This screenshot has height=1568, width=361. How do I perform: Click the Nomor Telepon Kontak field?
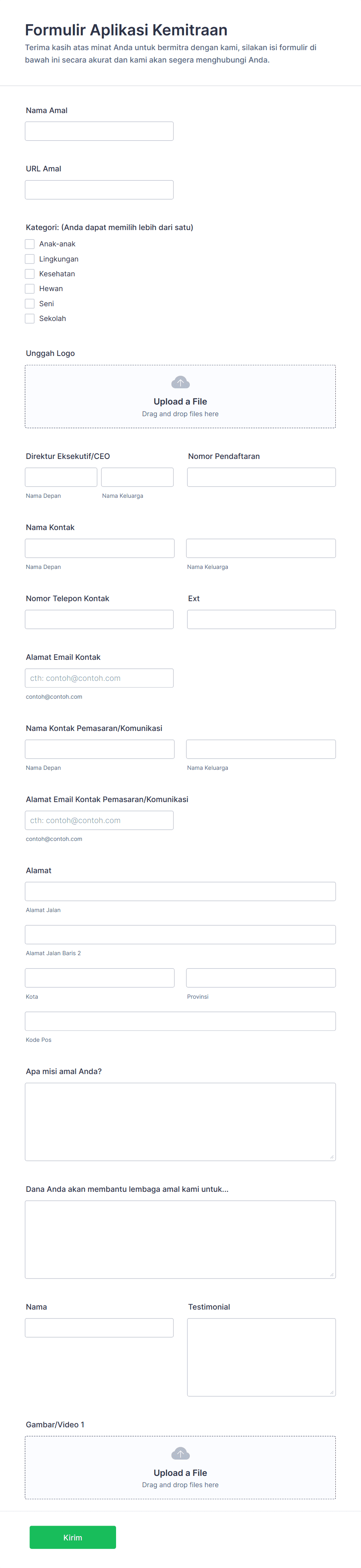pyautogui.click(x=99, y=619)
